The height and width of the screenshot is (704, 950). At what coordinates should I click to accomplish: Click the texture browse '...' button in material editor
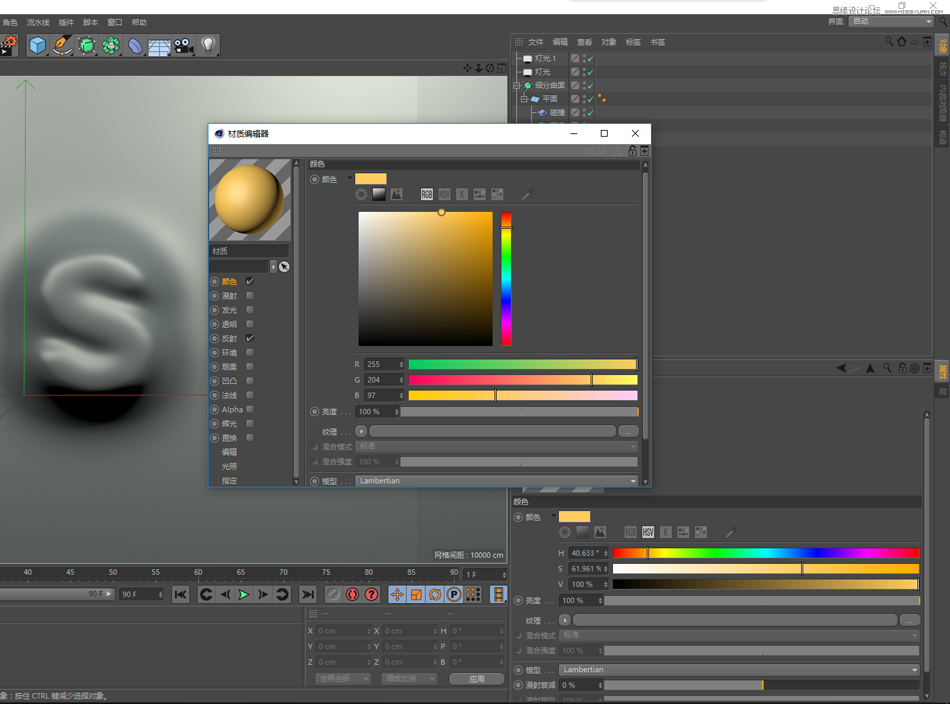click(628, 431)
